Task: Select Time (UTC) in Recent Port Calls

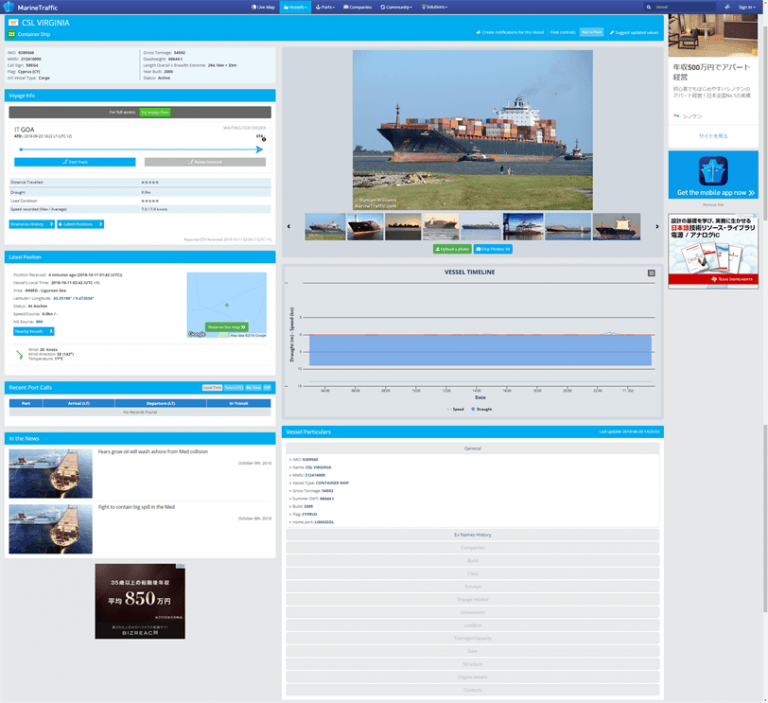Action: coord(234,388)
